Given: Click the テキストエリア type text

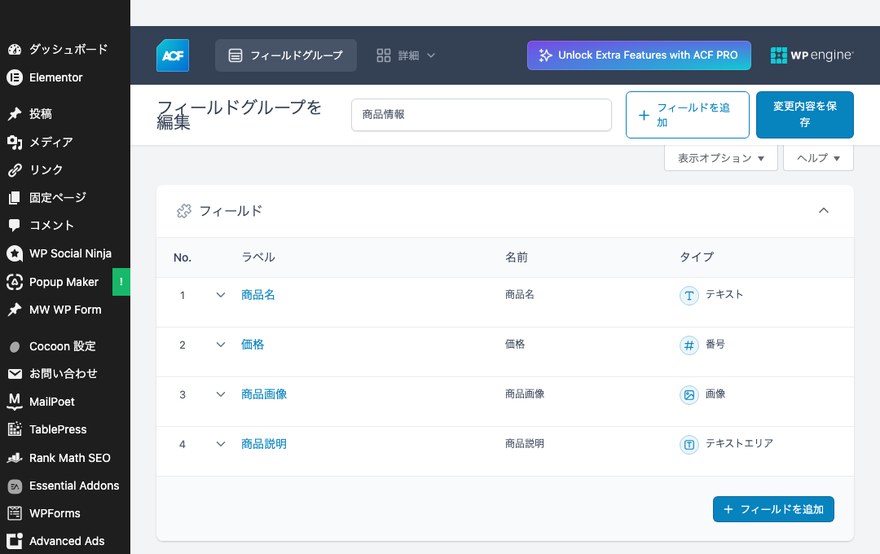Looking at the screenshot, I should click(x=739, y=443).
